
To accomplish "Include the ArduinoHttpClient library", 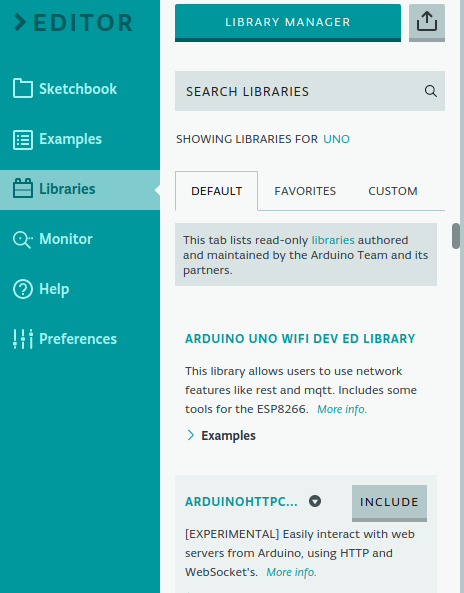I will (389, 503).
